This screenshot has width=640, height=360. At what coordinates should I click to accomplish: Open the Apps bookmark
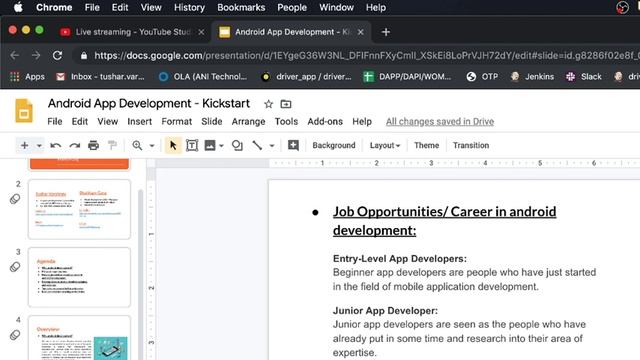click(27, 77)
